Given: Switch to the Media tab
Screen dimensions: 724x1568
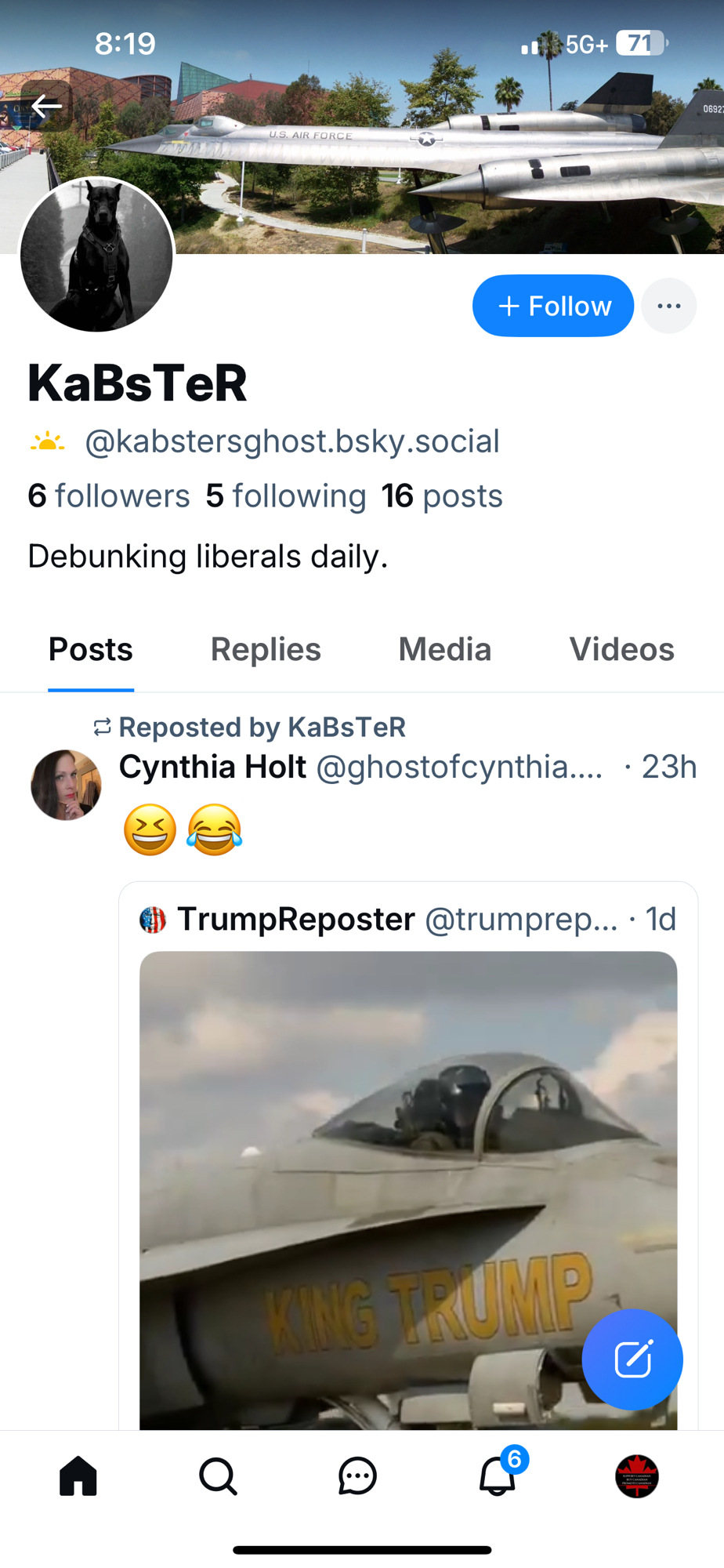Looking at the screenshot, I should [x=444, y=649].
